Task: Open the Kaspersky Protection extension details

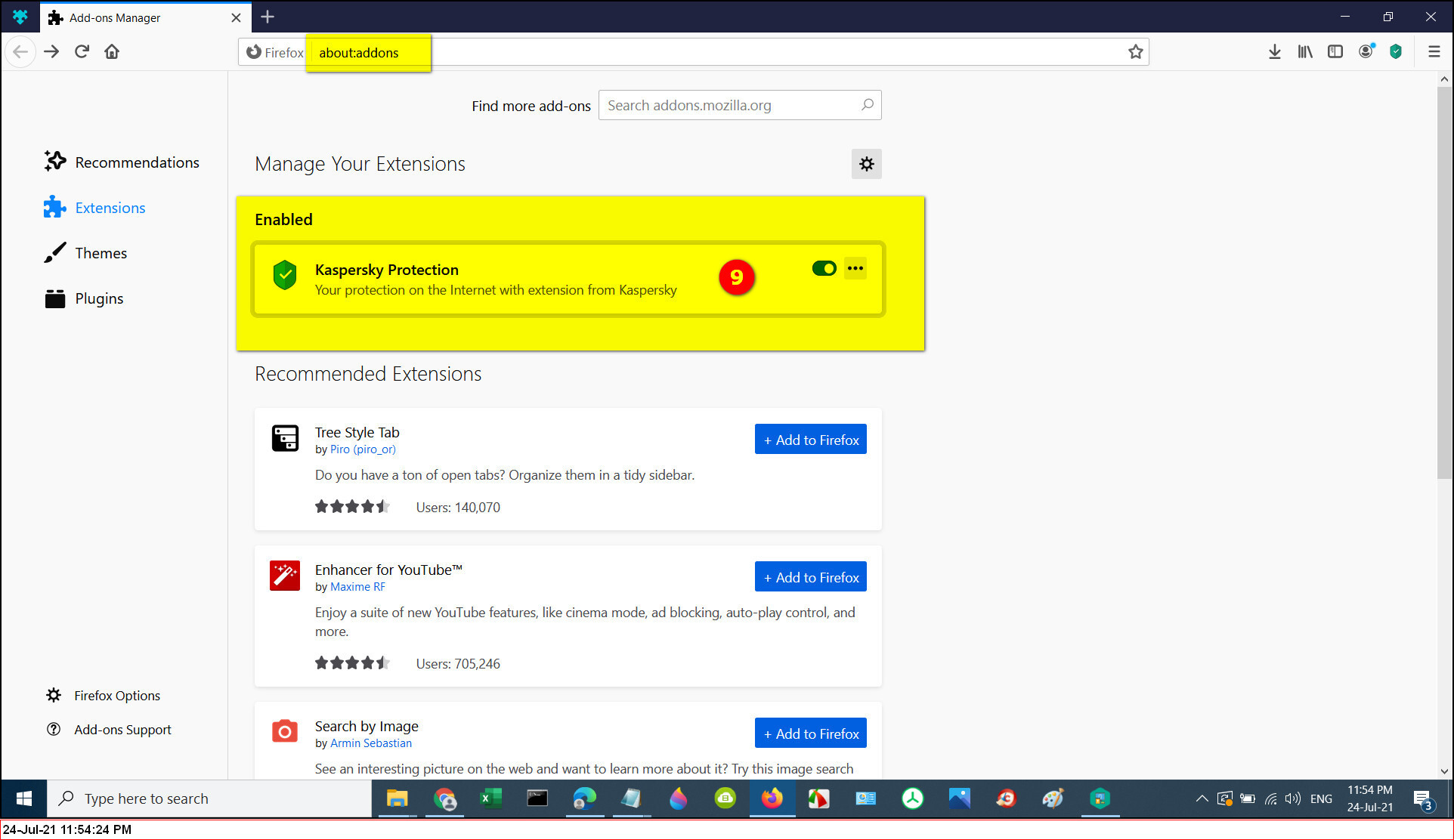Action: click(x=568, y=279)
